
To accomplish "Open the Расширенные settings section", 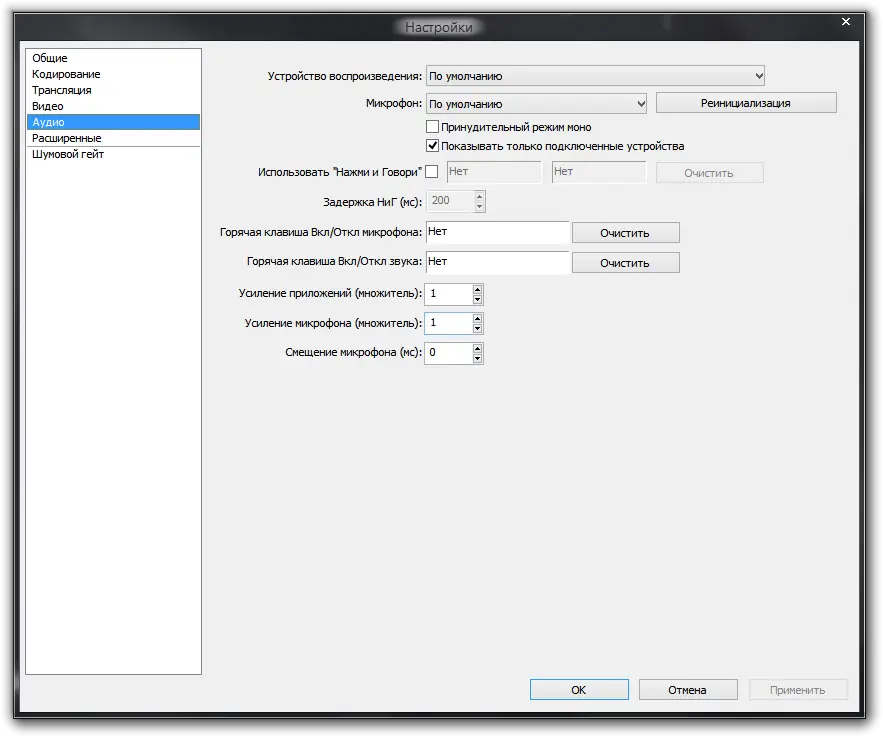I will tap(113, 138).
